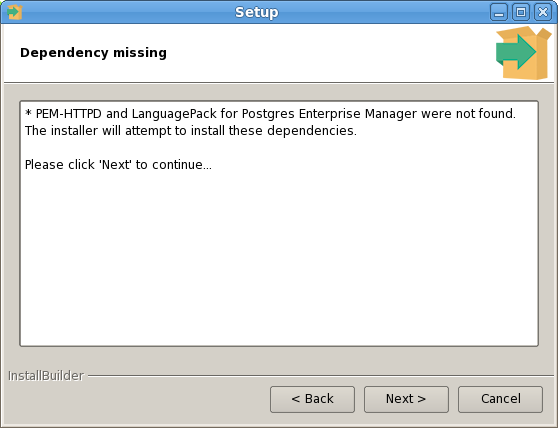Click the 'Dependency missing' heading
558x428 pixels.
93,53
